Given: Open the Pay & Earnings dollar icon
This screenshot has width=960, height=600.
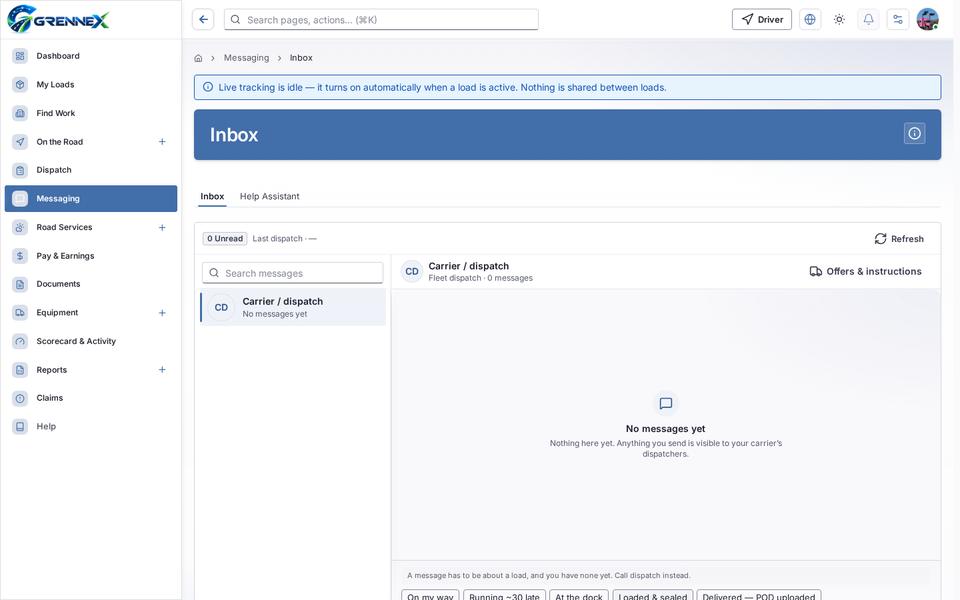Looking at the screenshot, I should (20, 256).
